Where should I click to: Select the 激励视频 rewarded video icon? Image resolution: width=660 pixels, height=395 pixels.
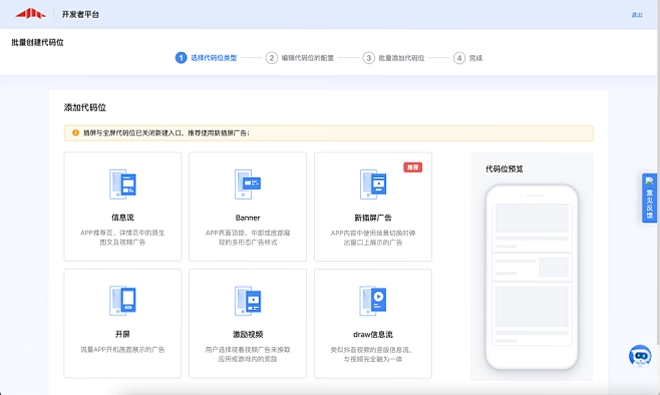(x=248, y=301)
